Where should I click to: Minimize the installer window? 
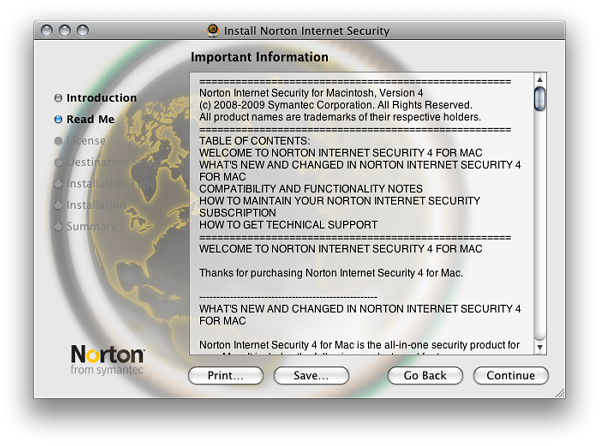[65, 31]
